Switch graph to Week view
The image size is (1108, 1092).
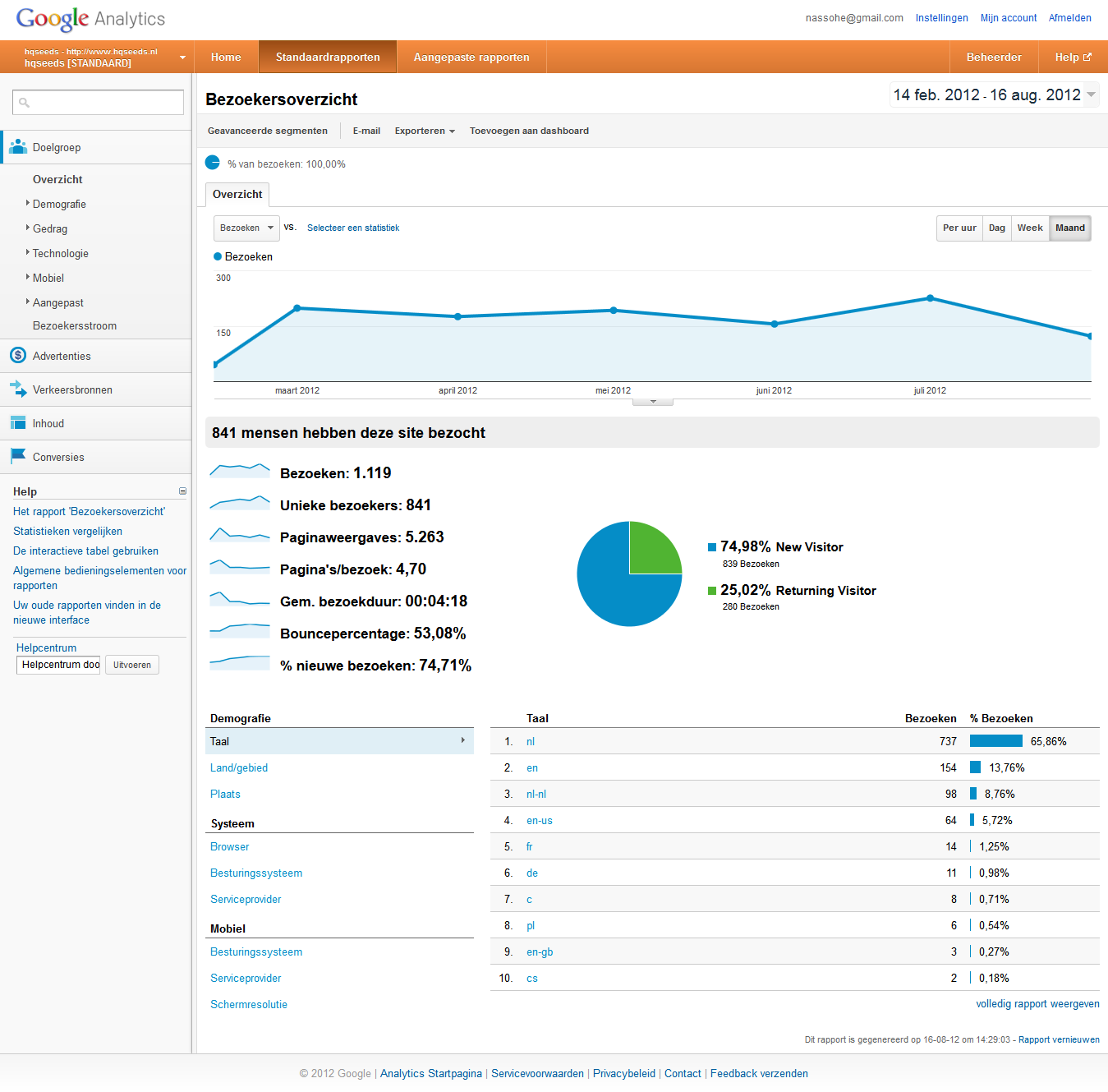[1029, 228]
